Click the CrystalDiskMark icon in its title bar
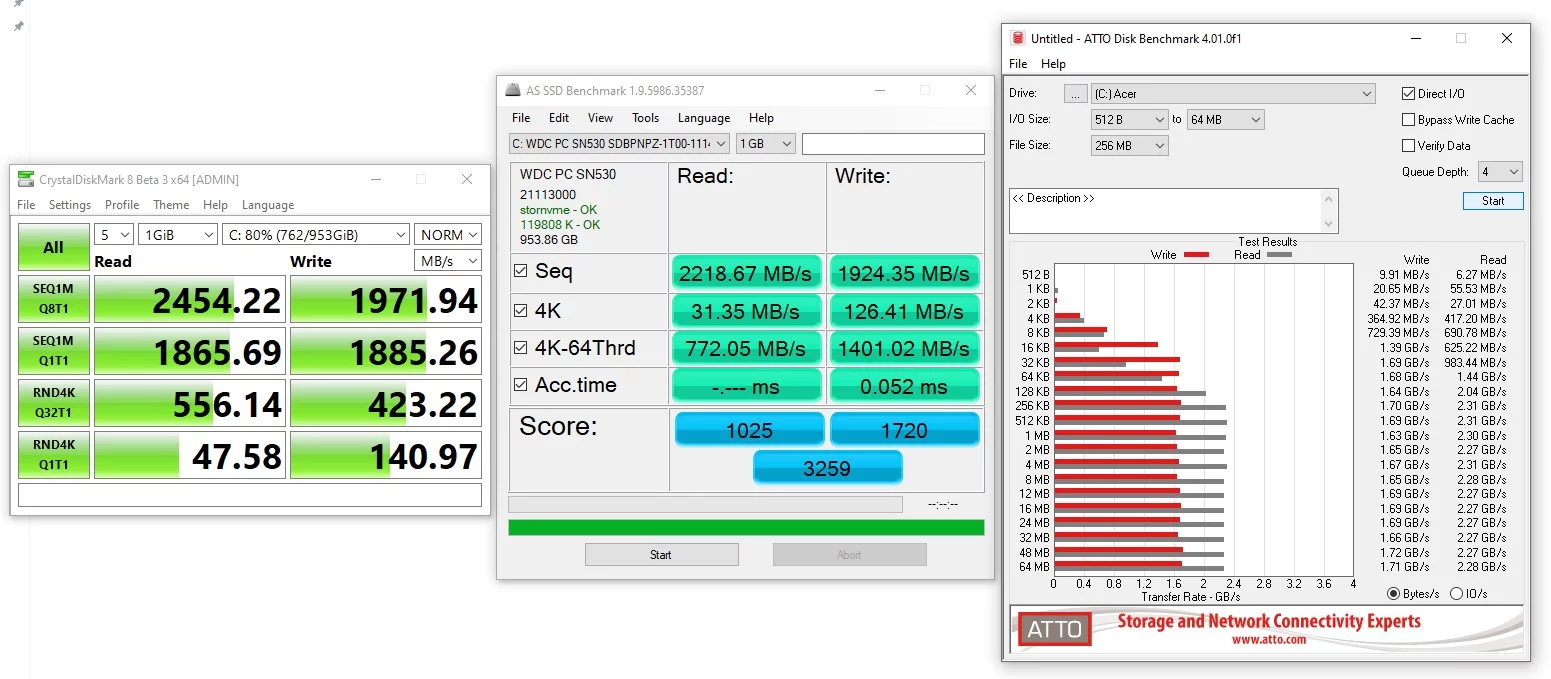 pos(25,179)
